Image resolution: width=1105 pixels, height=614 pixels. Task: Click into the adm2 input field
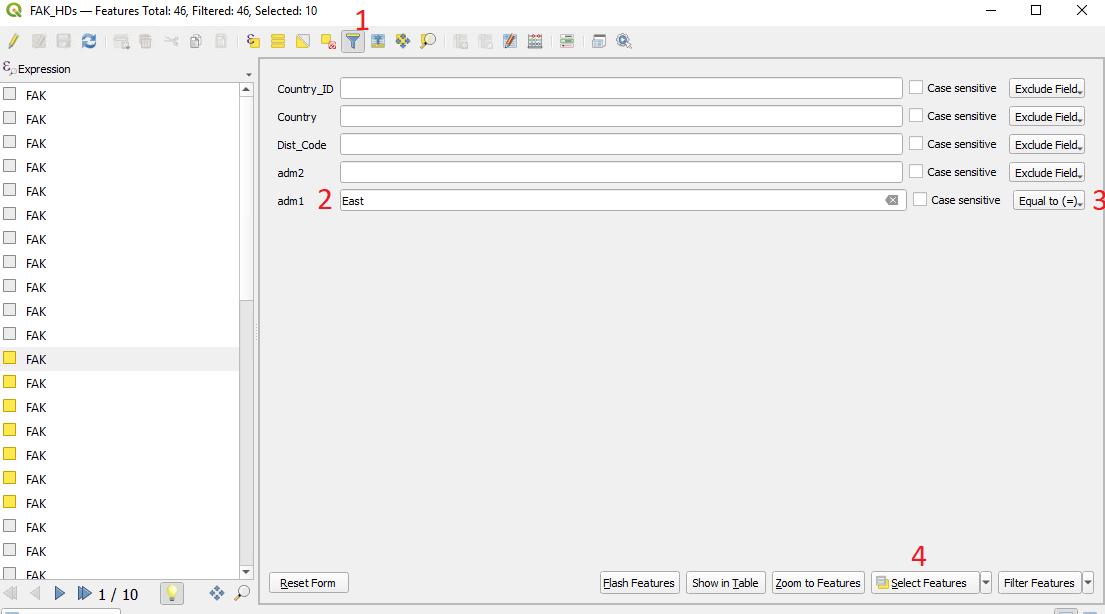tap(621, 173)
